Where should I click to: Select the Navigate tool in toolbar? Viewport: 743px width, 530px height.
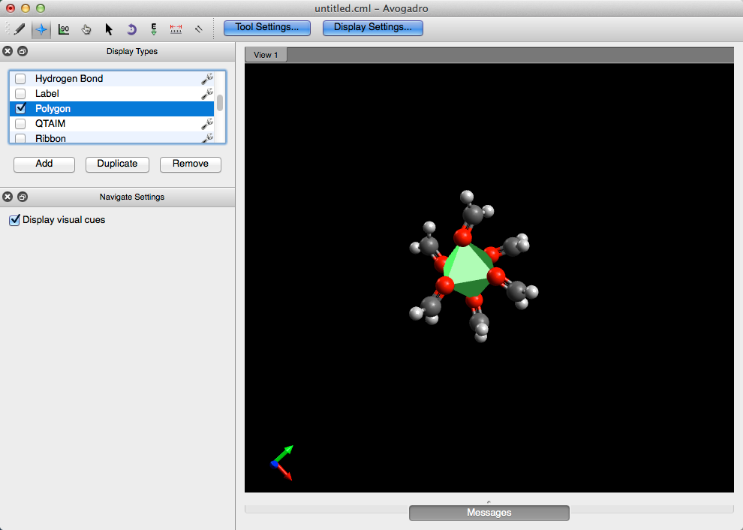tap(41, 29)
